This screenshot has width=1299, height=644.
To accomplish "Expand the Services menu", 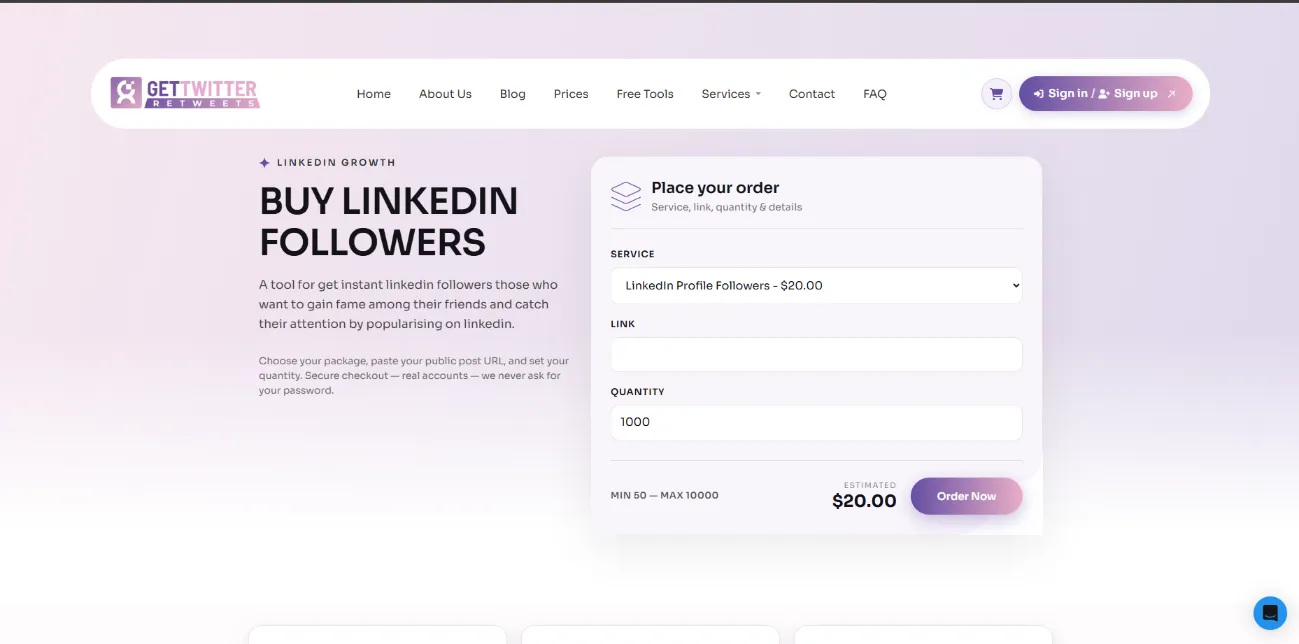I will click(731, 94).
